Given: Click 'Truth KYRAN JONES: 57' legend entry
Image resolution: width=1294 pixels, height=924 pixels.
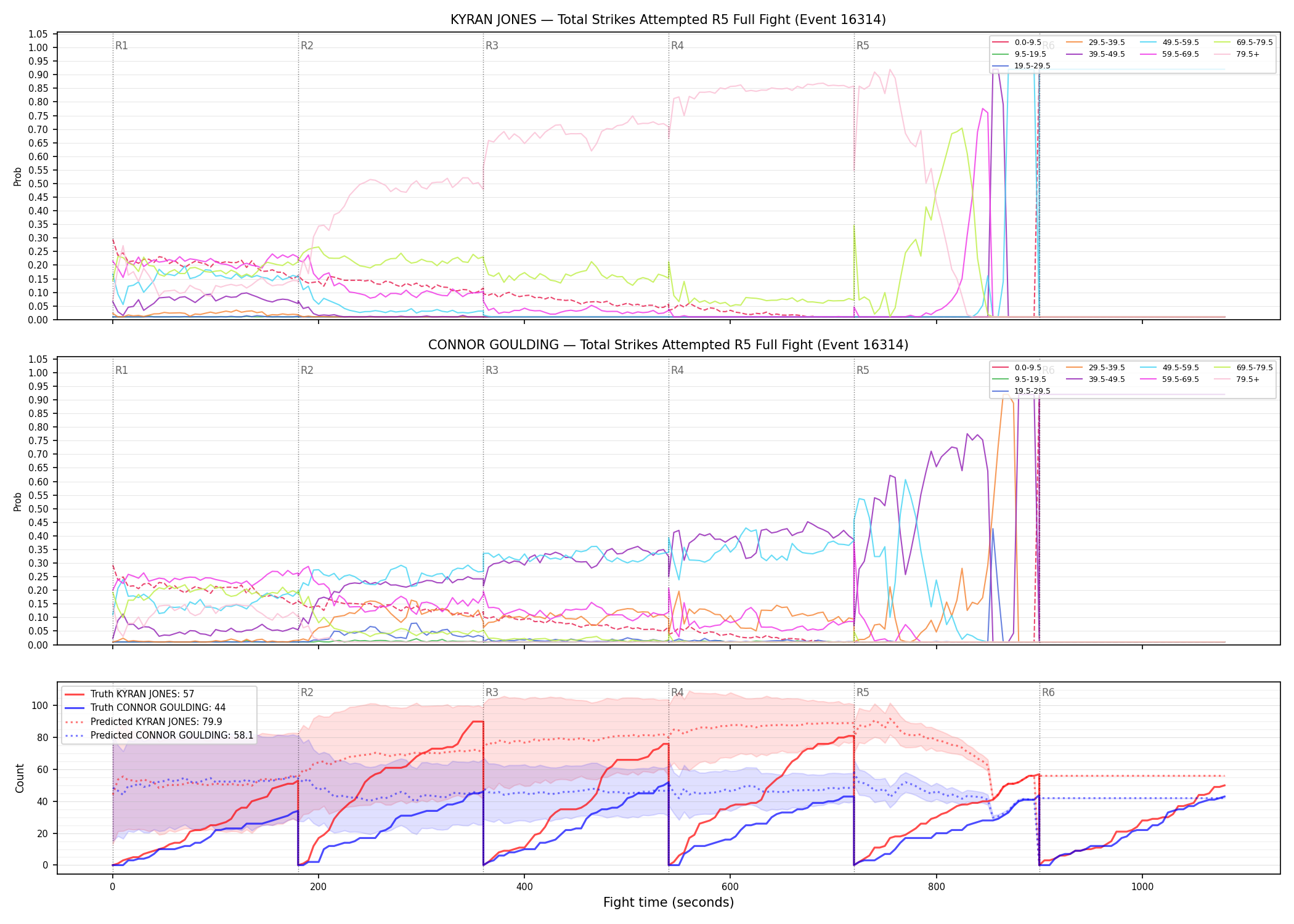Looking at the screenshot, I should pyautogui.click(x=130, y=694).
